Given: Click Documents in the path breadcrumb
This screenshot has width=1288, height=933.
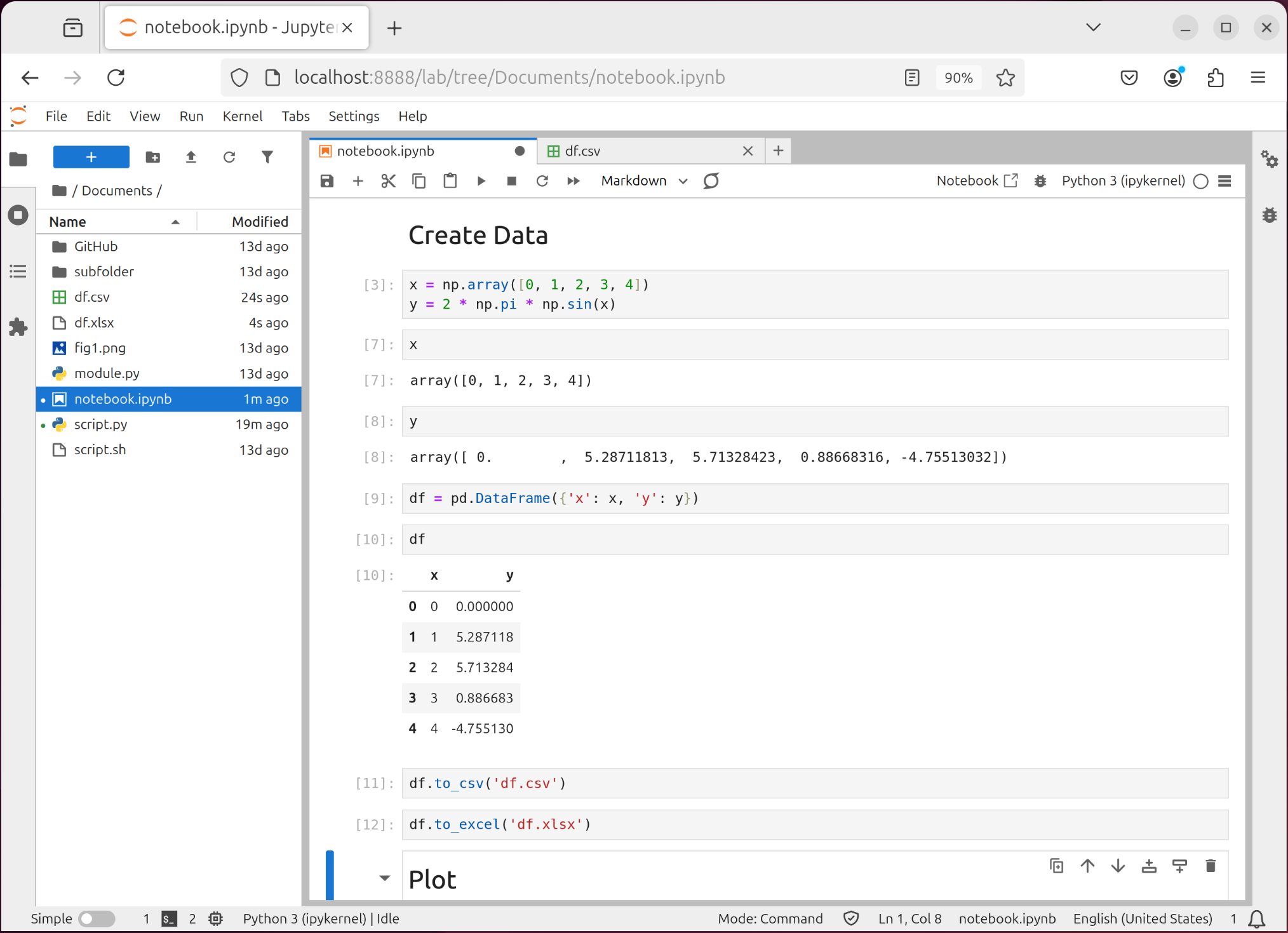Looking at the screenshot, I should pyautogui.click(x=117, y=191).
